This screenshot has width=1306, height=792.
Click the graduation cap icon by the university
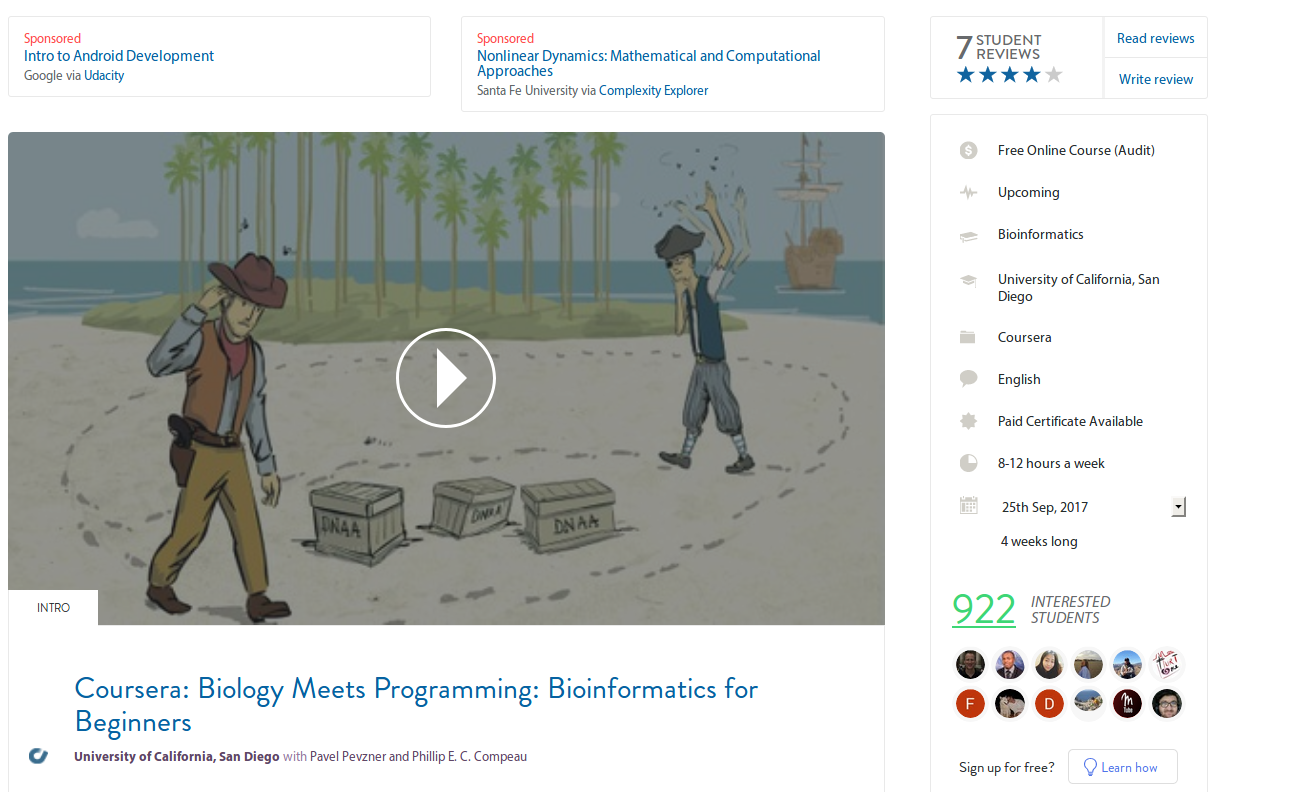click(x=968, y=281)
